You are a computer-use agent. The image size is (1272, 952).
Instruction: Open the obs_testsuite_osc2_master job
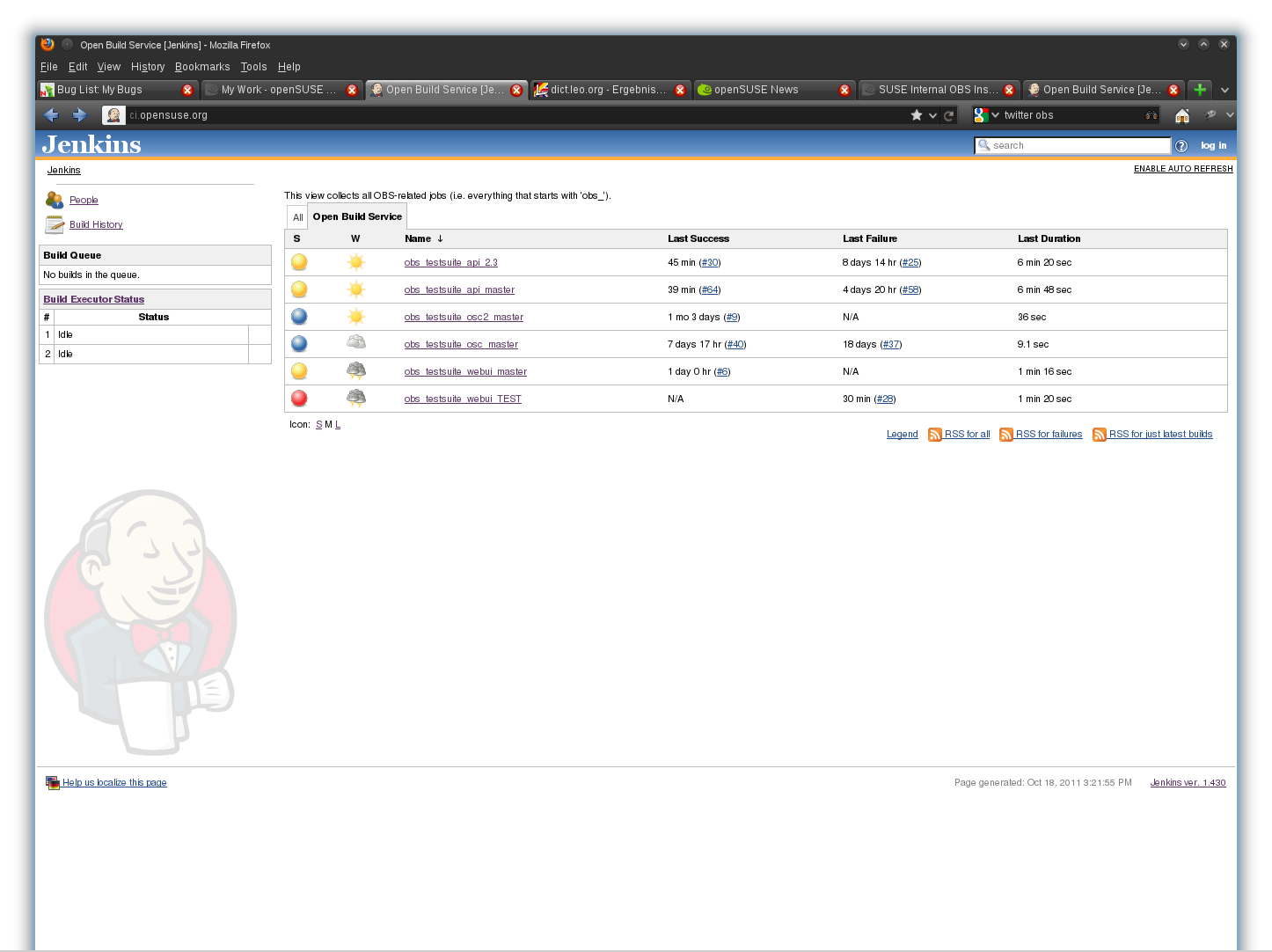[464, 317]
